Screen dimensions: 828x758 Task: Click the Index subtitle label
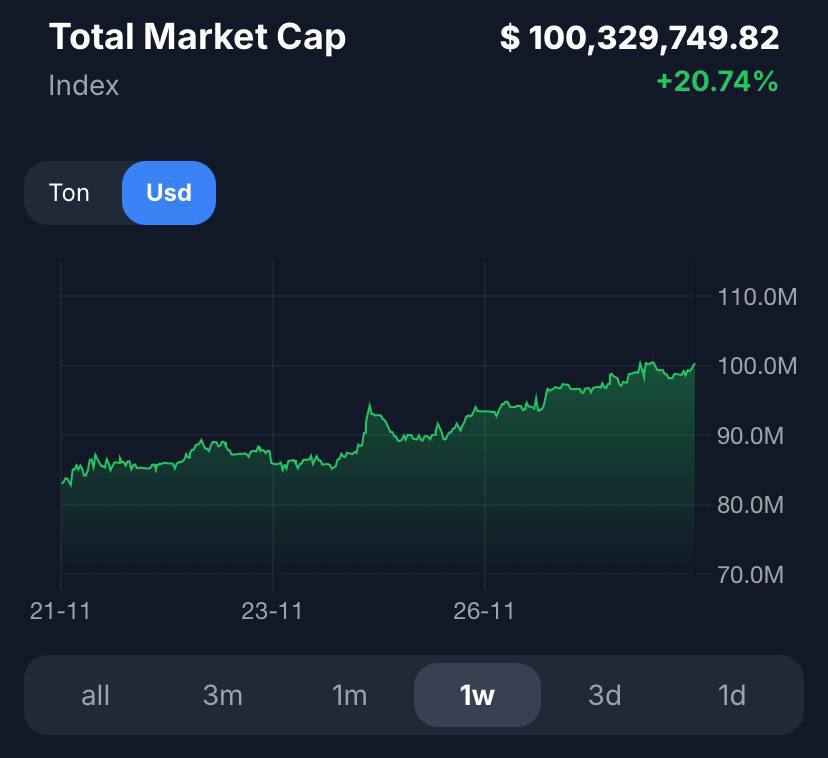(84, 86)
